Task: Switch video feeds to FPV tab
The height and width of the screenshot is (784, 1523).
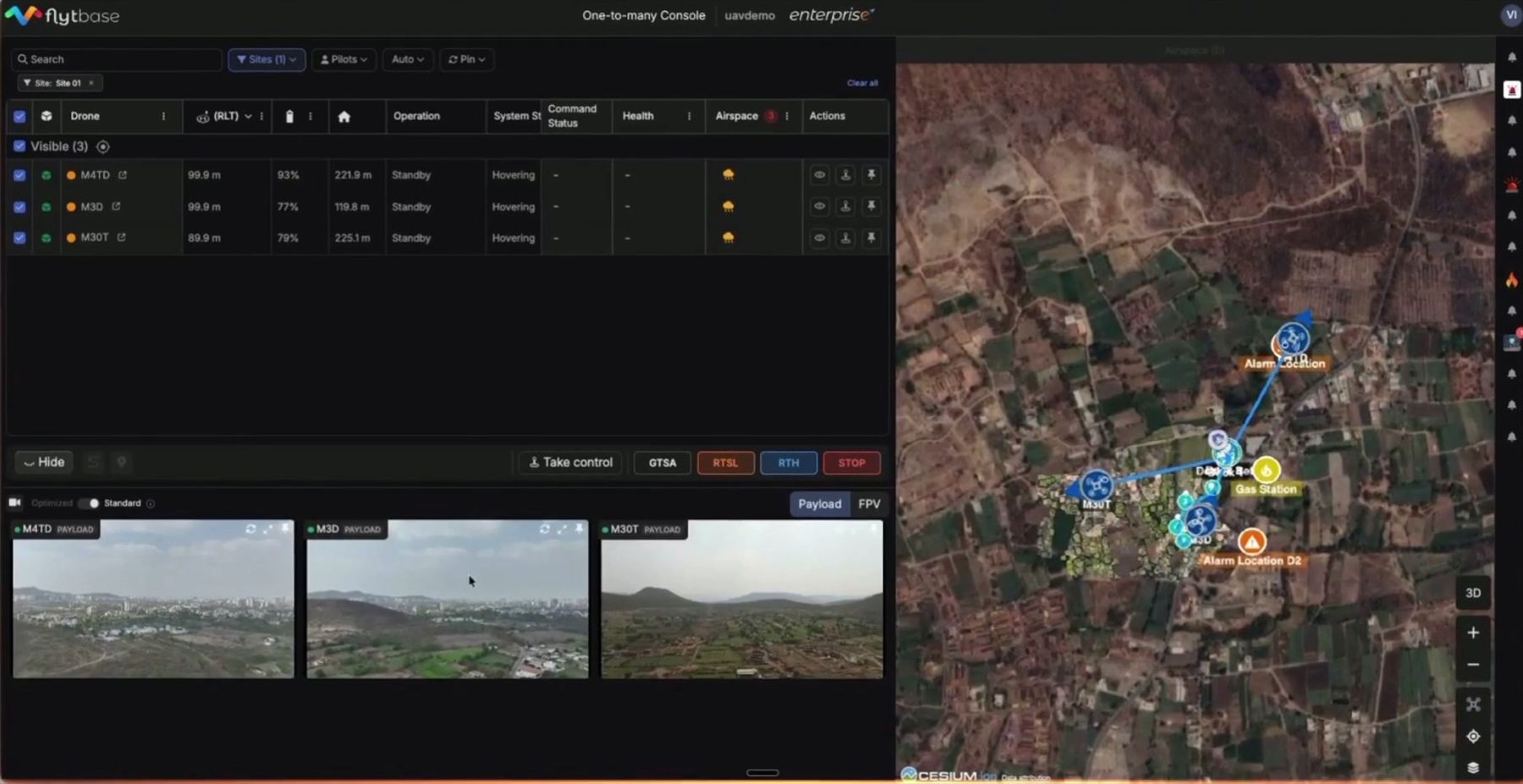Action: click(x=869, y=504)
